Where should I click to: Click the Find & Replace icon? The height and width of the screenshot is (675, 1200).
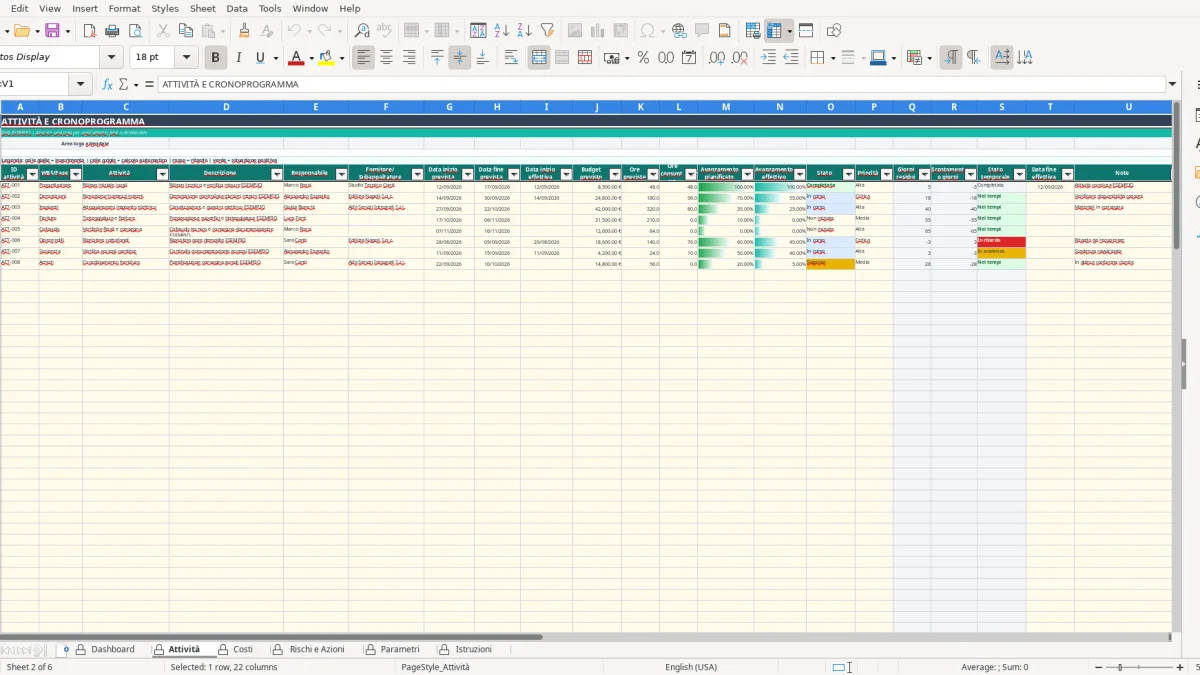point(362,31)
